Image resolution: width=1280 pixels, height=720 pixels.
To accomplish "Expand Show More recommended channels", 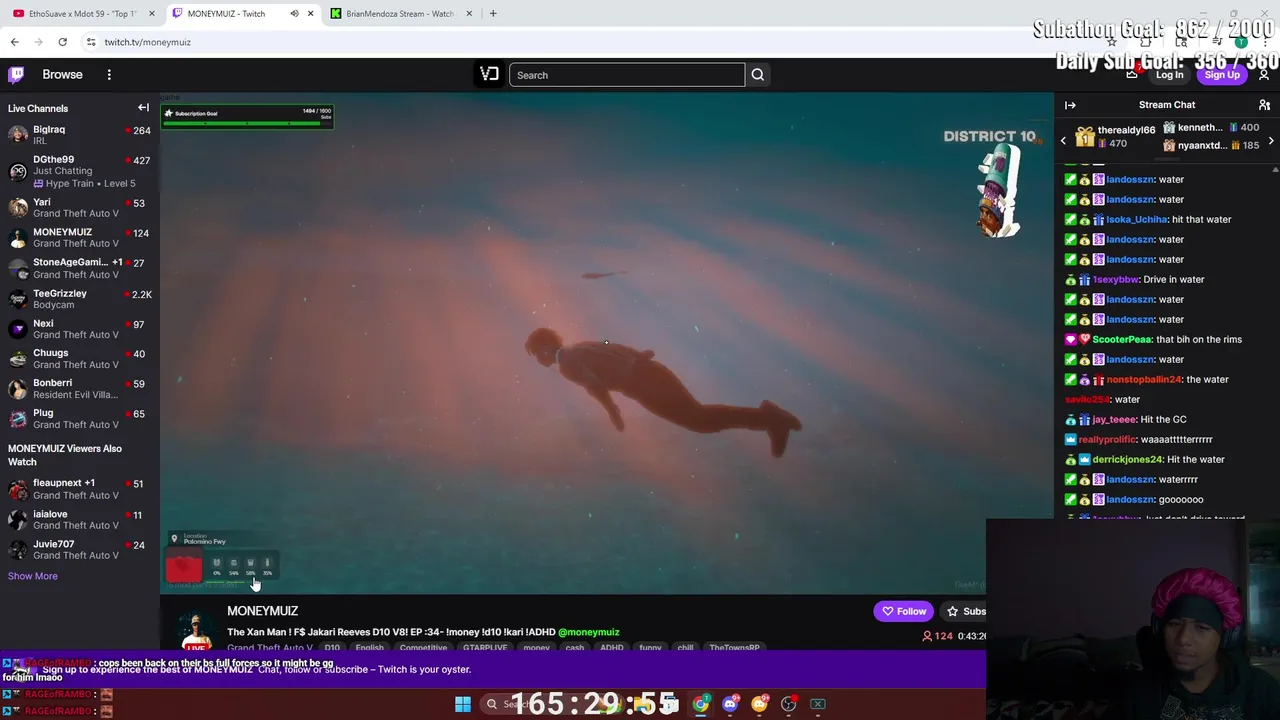I will coord(33,576).
